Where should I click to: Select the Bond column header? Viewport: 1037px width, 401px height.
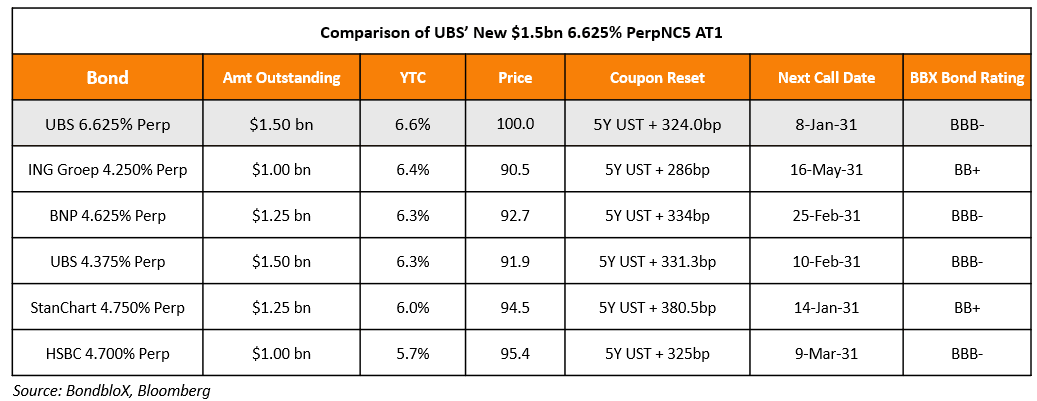[108, 78]
